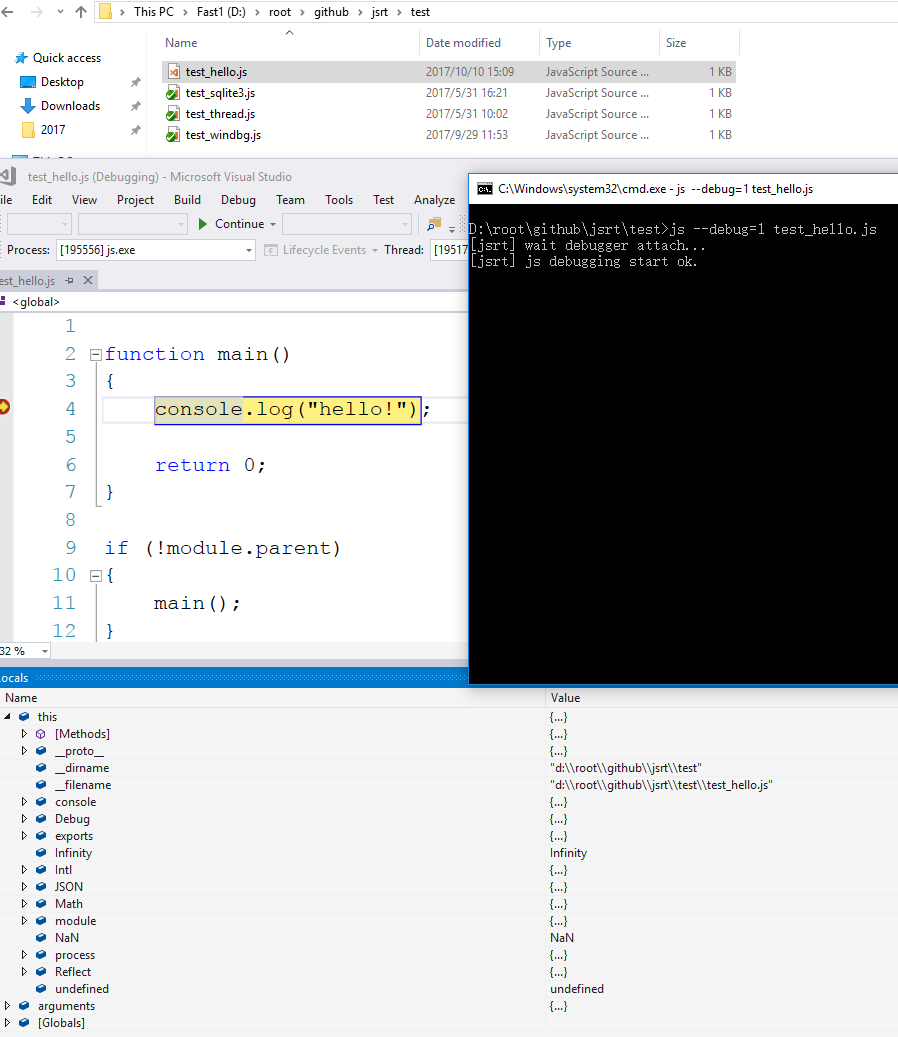Image resolution: width=898 pixels, height=1037 pixels.
Task: Open the Build menu
Action: point(187,200)
